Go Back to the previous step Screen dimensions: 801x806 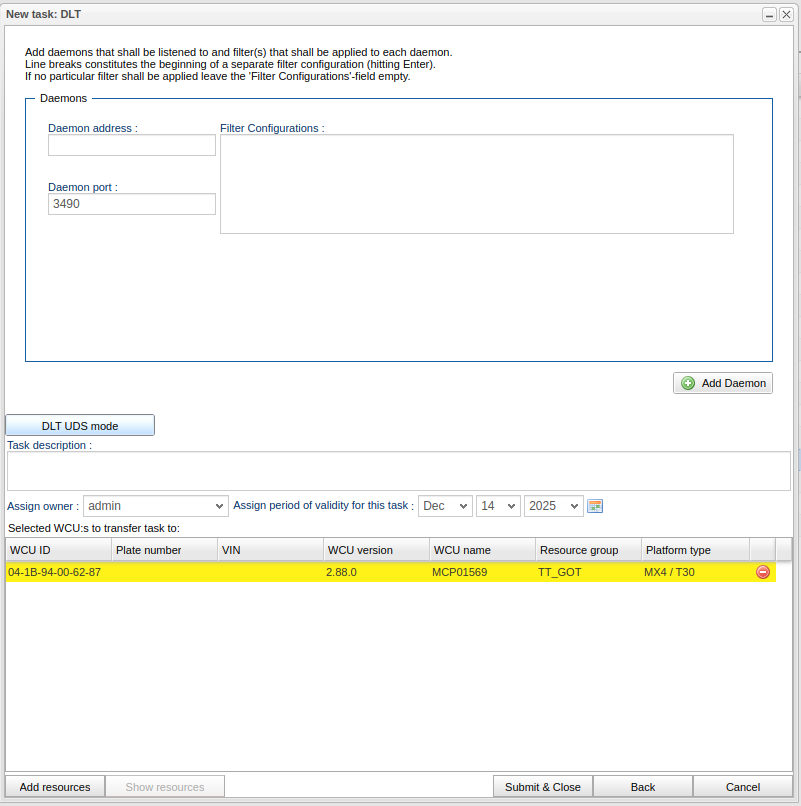643,787
